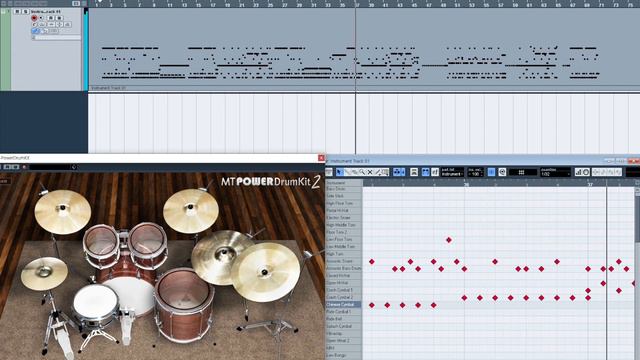Click the round icon right of bar-chart icon

coord(586,172)
